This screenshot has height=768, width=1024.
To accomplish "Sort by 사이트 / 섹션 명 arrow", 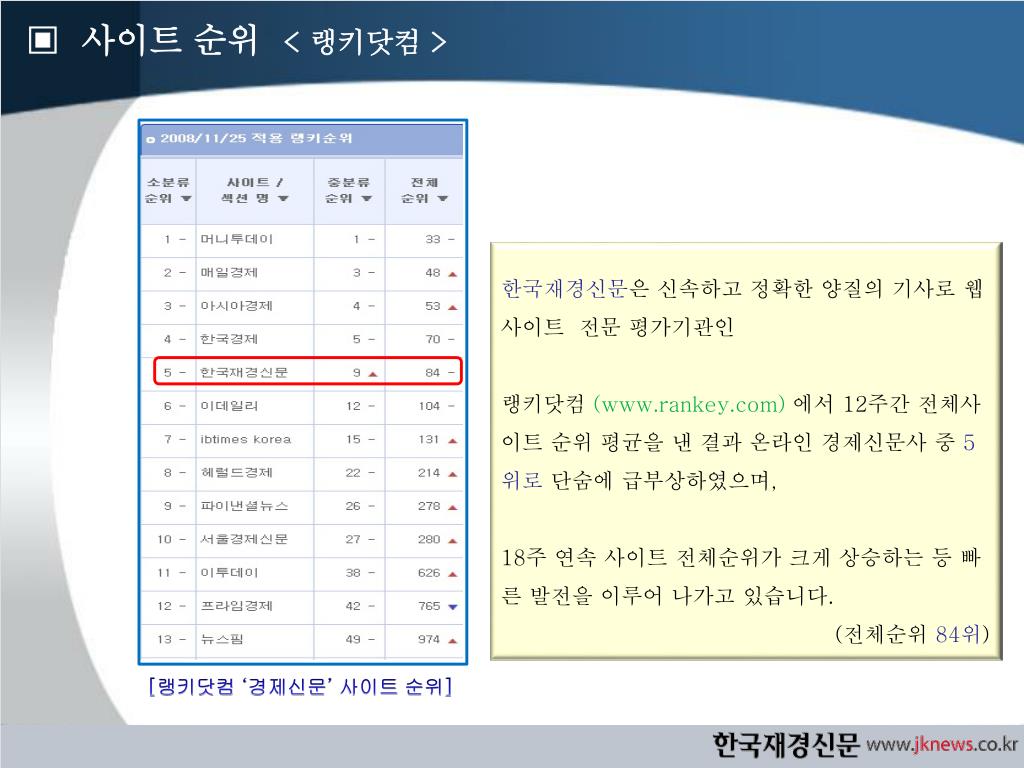I will point(283,199).
